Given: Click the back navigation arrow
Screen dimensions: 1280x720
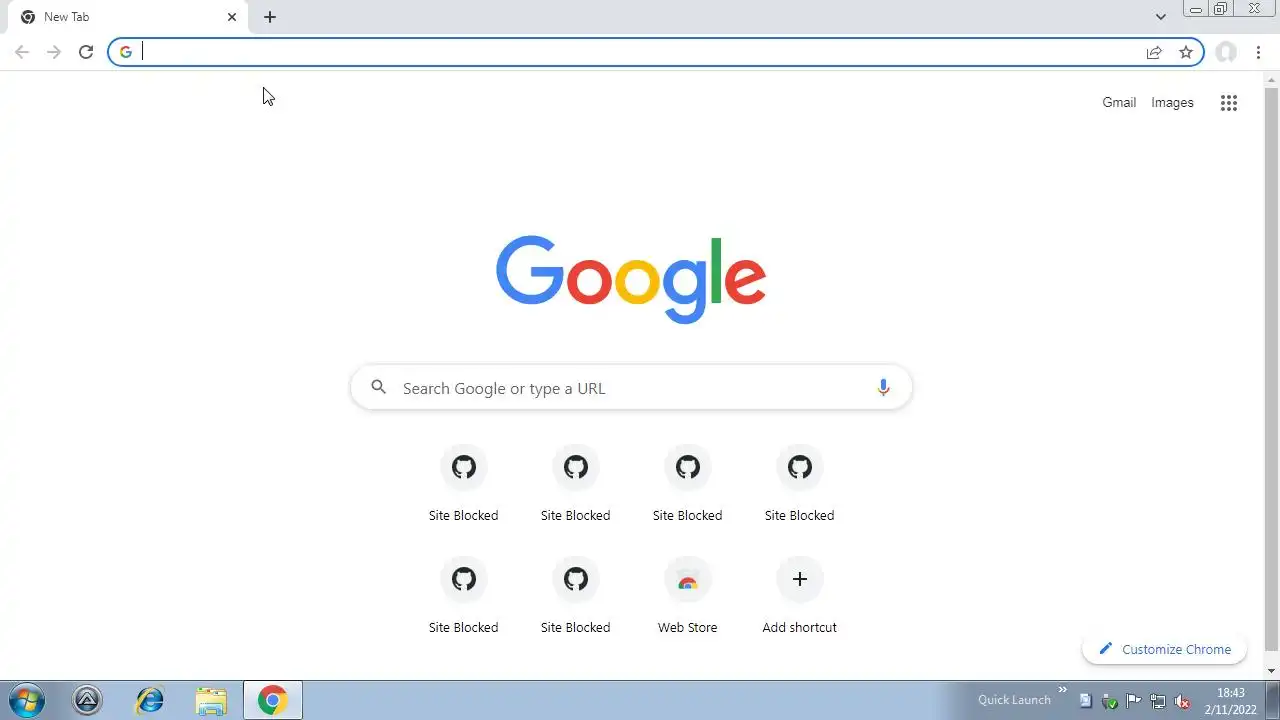Looking at the screenshot, I should point(22,52).
